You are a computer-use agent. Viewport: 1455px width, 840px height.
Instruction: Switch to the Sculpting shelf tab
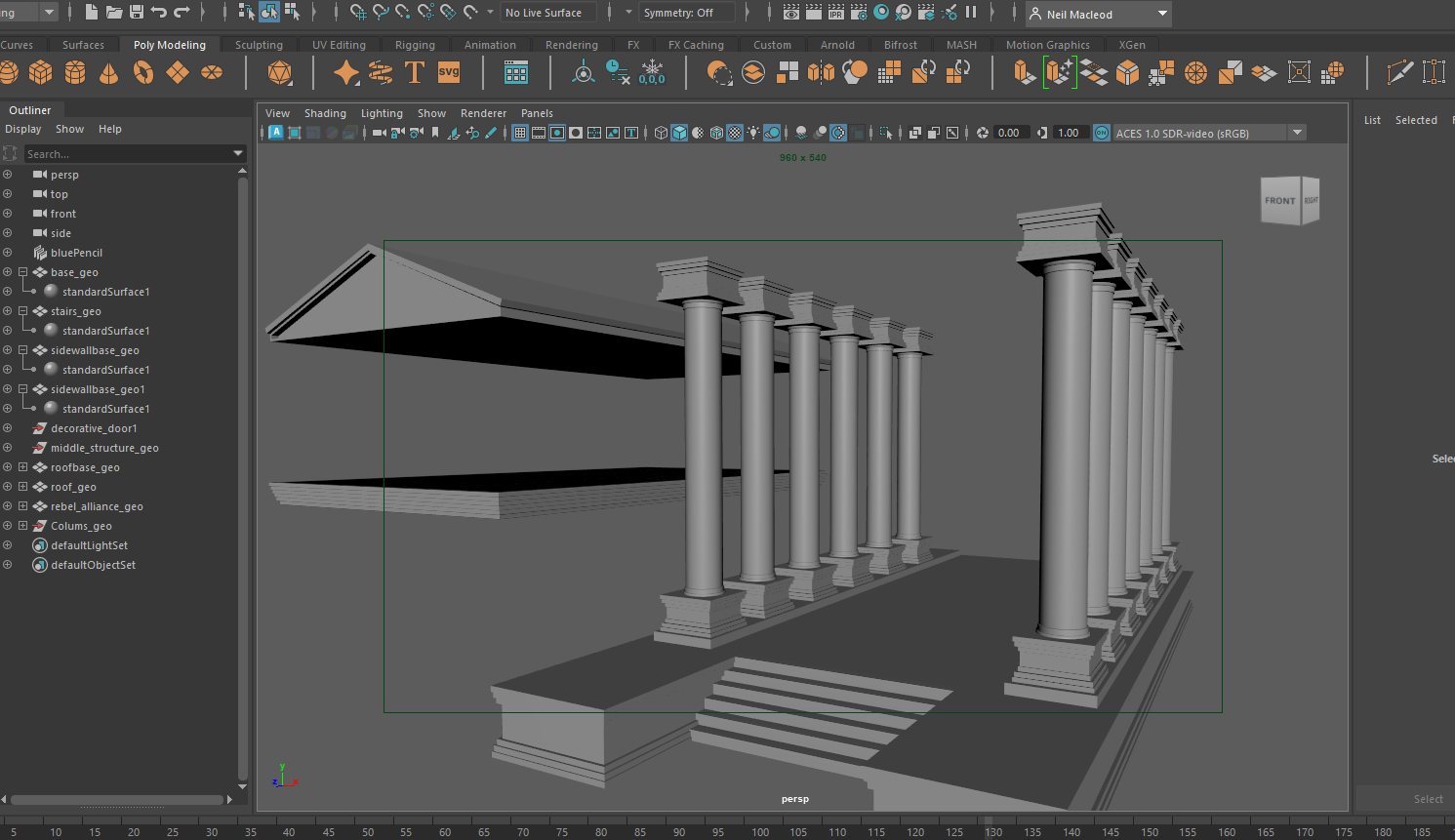point(259,45)
